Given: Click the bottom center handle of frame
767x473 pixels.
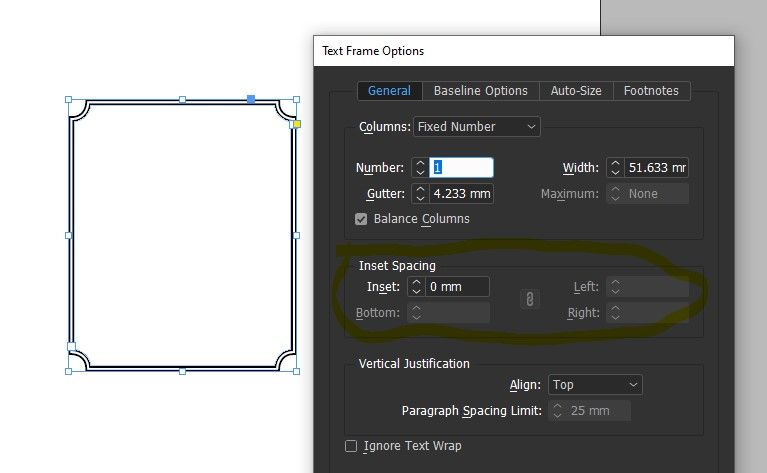Looking at the screenshot, I should point(182,372).
